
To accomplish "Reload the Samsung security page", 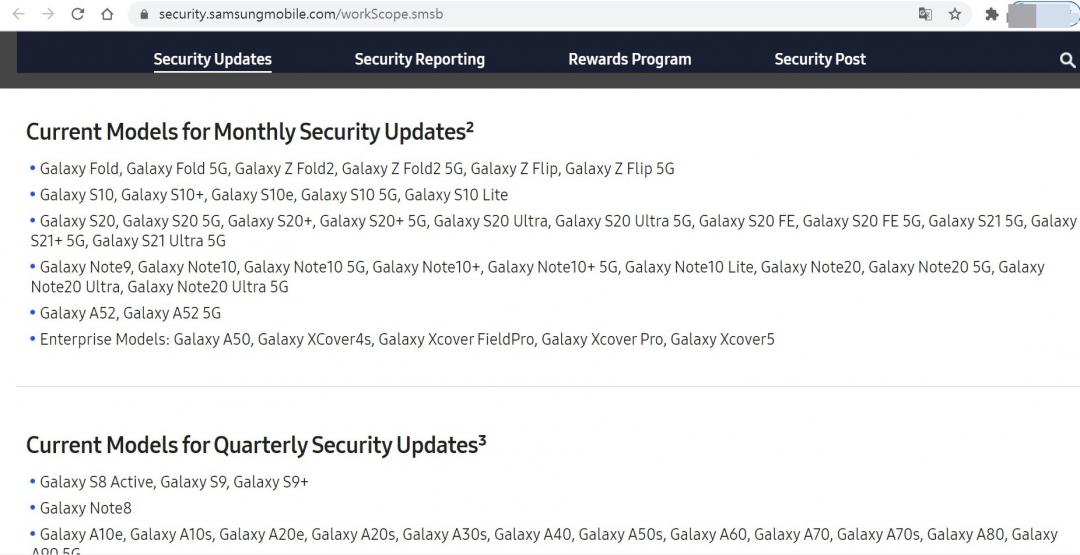I will 78,14.
